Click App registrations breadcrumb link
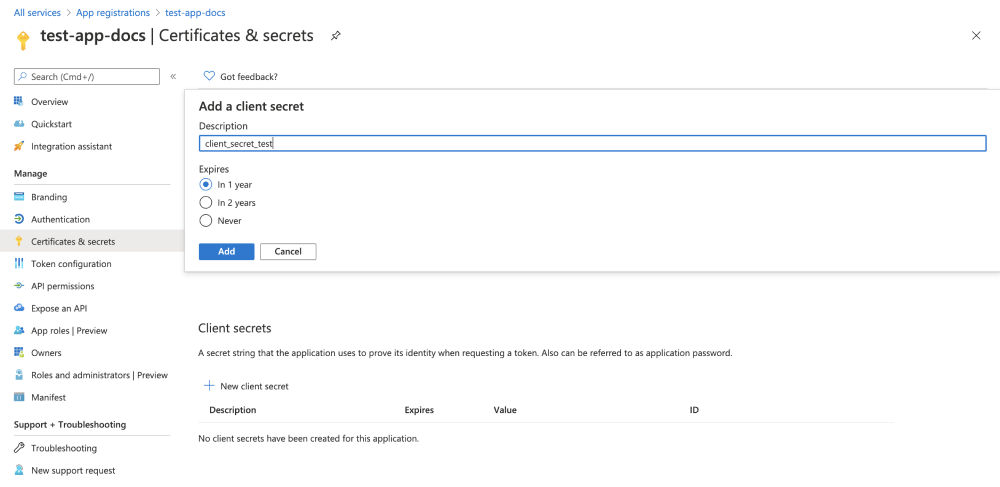This screenshot has width=1000, height=487. pyautogui.click(x=112, y=13)
